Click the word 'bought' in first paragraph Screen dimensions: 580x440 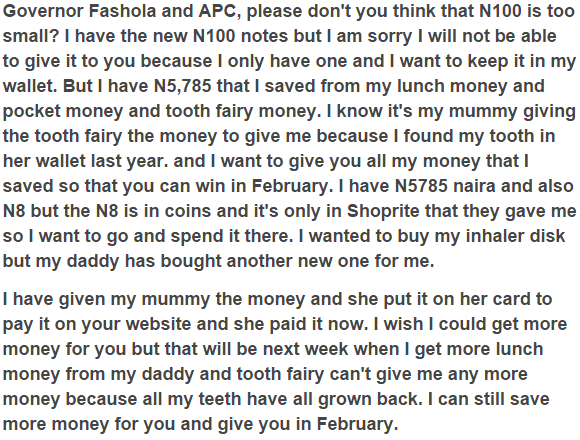(x=190, y=261)
